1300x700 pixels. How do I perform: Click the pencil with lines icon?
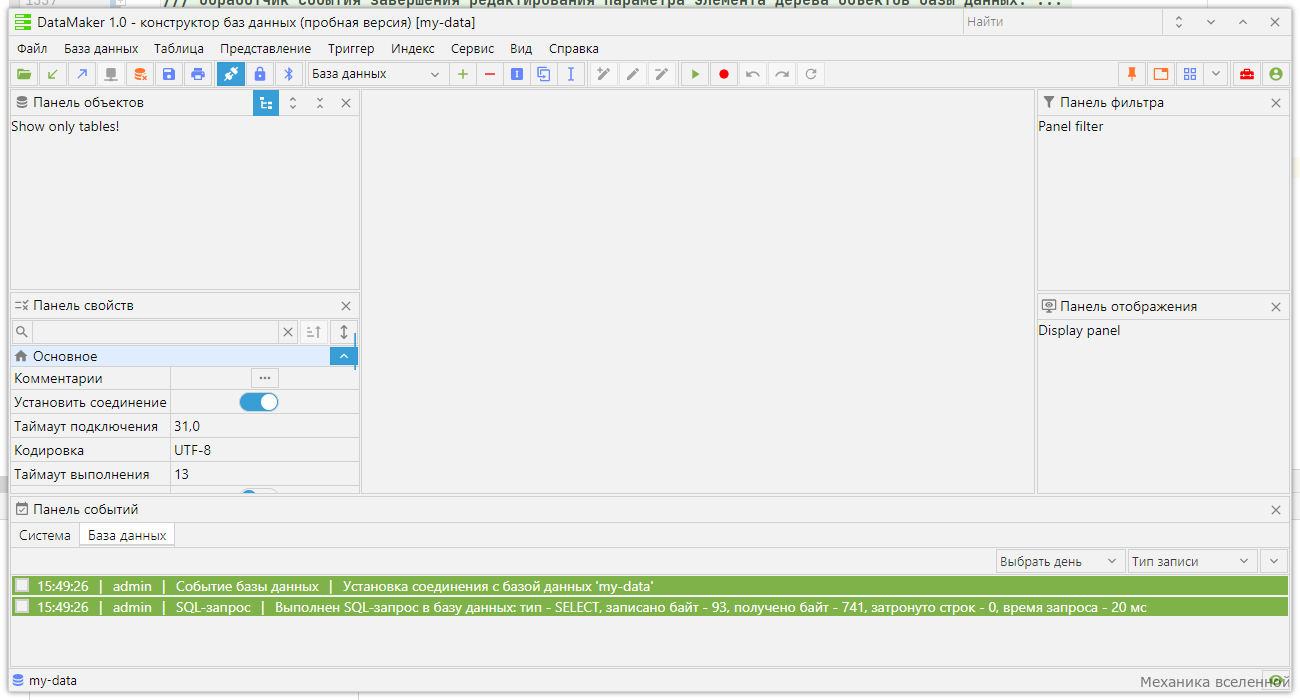661,74
